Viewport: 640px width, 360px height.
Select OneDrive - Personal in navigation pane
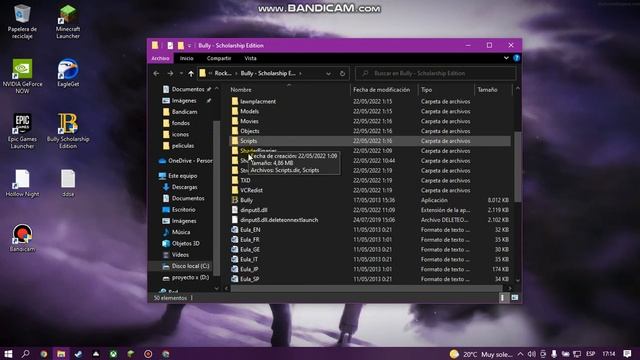coord(186,161)
